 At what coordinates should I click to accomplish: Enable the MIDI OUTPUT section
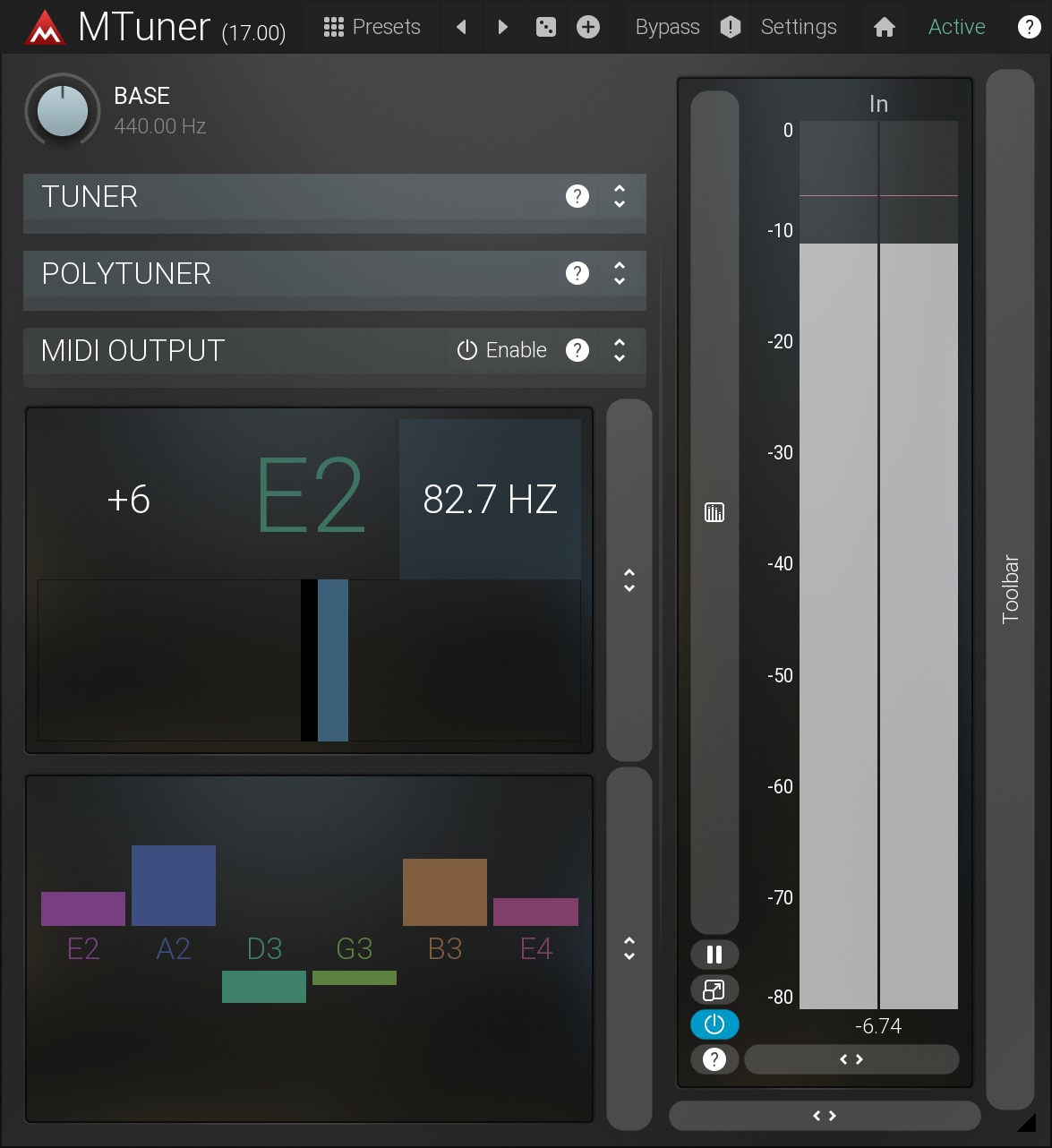502,350
